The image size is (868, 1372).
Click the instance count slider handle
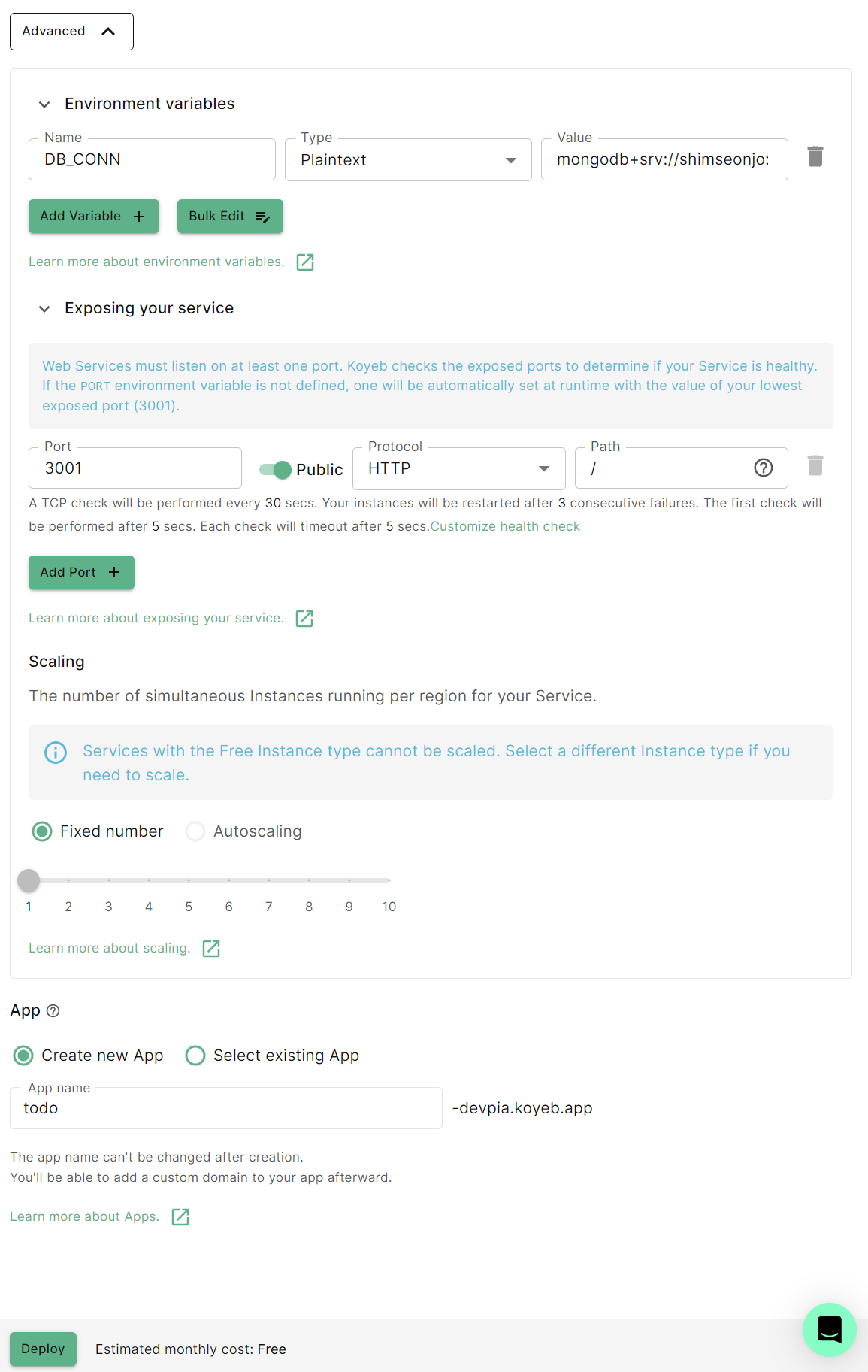29,880
